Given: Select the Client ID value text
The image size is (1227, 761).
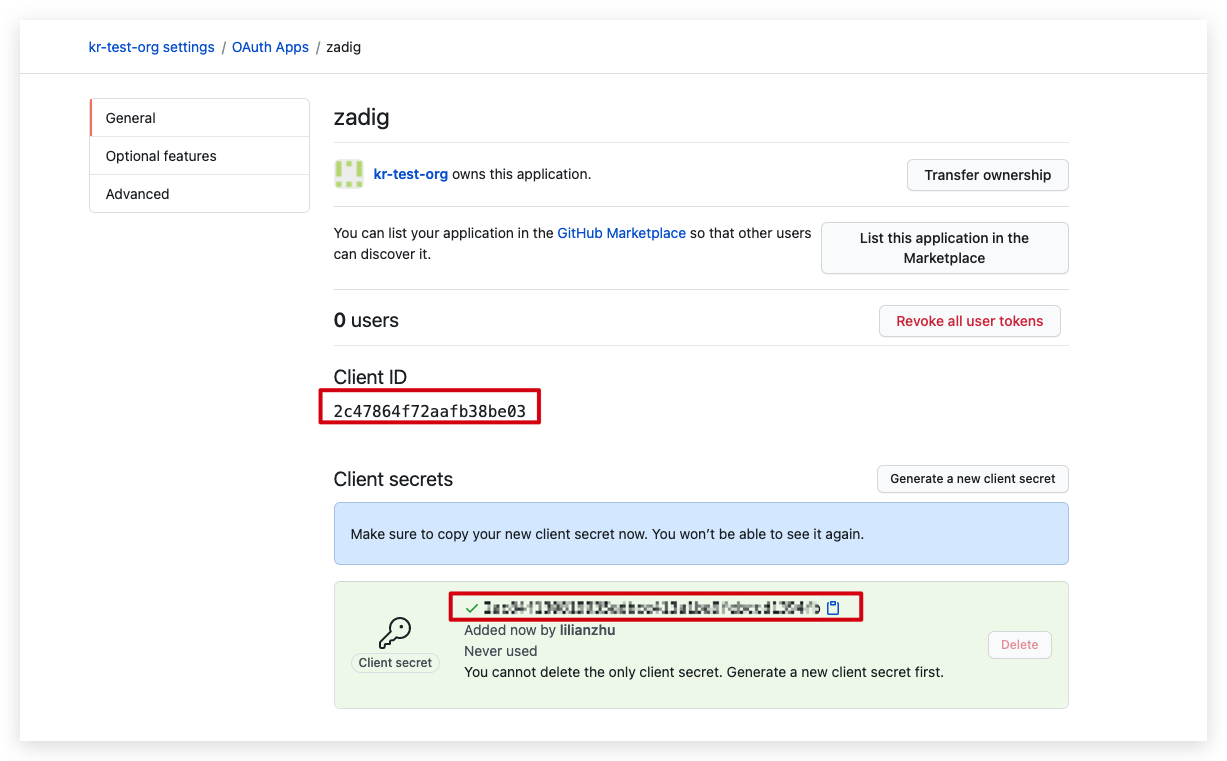Looking at the screenshot, I should (x=429, y=406).
